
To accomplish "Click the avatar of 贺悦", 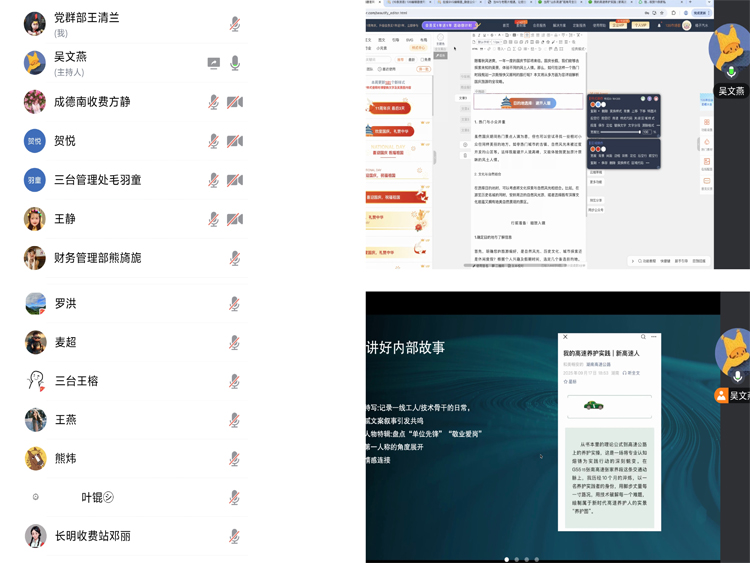I will pos(35,141).
